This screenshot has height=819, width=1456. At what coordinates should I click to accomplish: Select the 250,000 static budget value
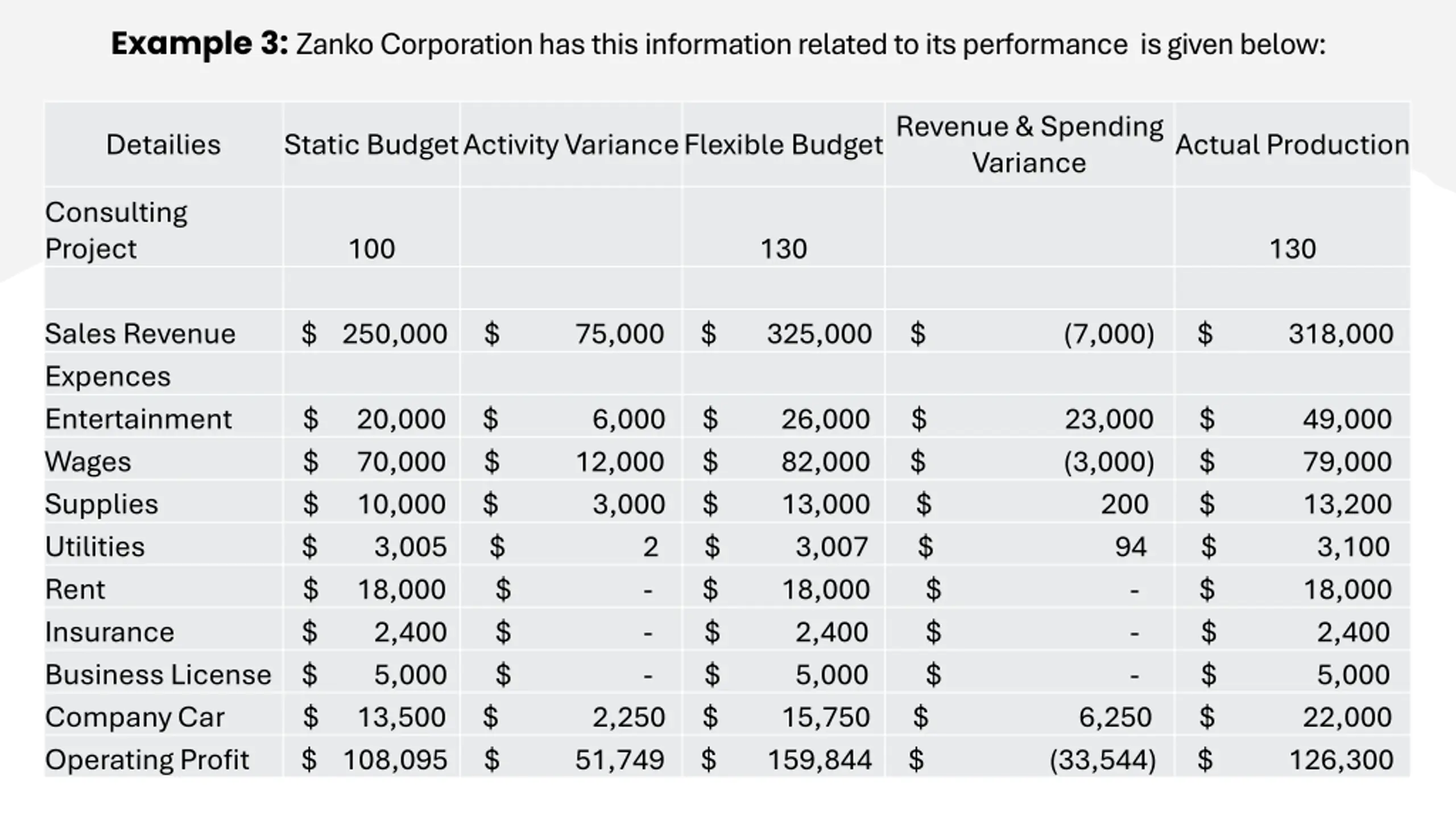pyautogui.click(x=394, y=333)
